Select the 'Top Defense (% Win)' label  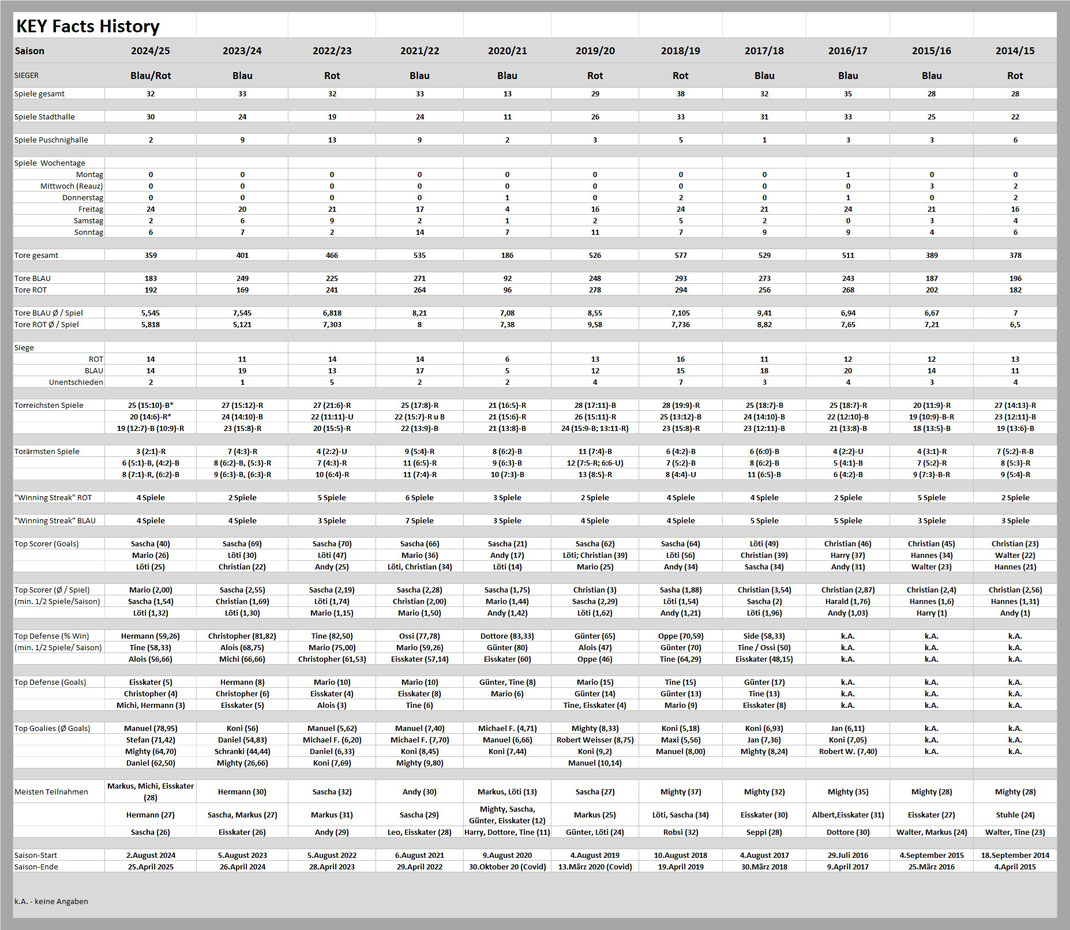click(52, 636)
